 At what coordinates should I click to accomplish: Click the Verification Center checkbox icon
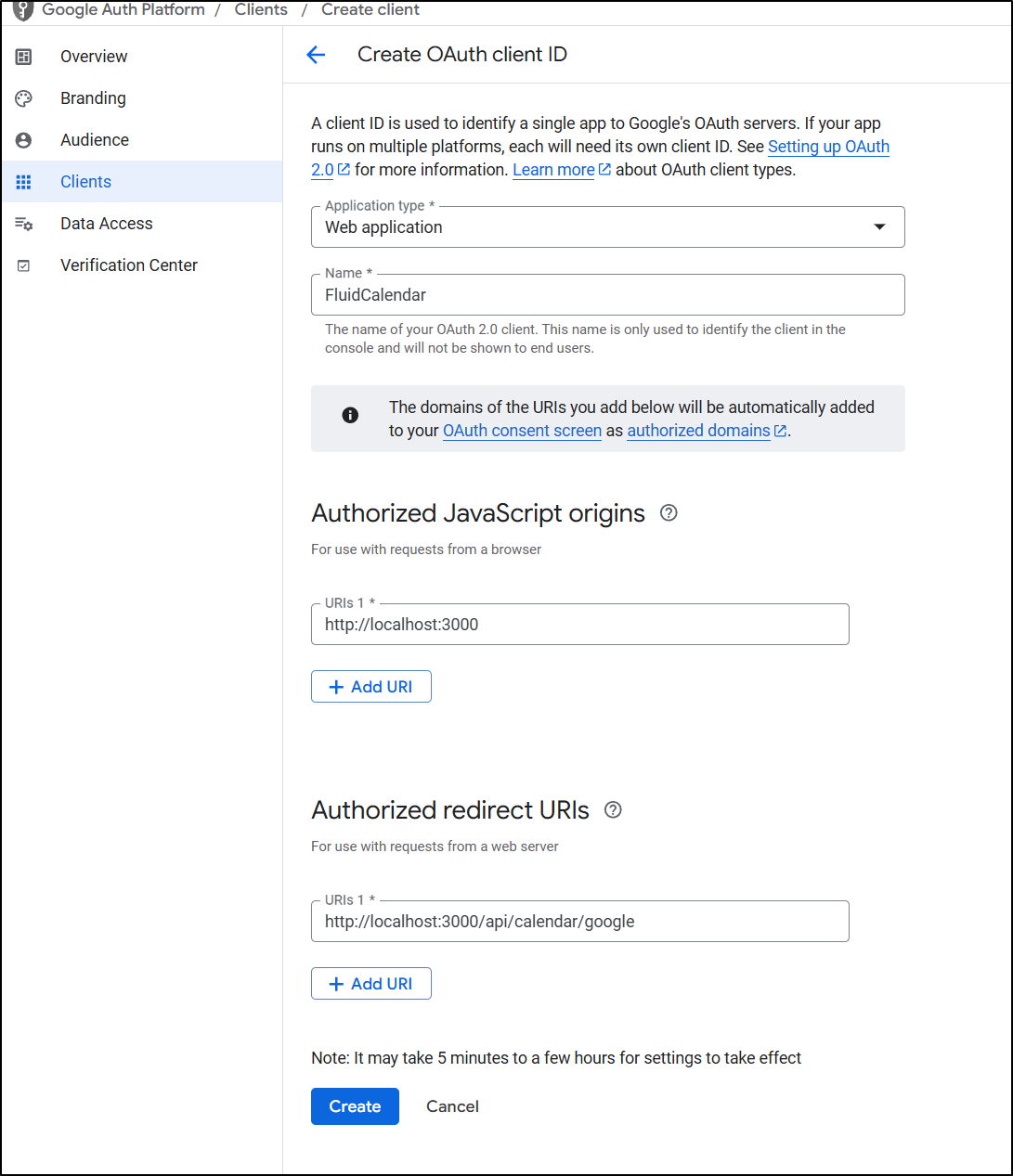click(24, 265)
